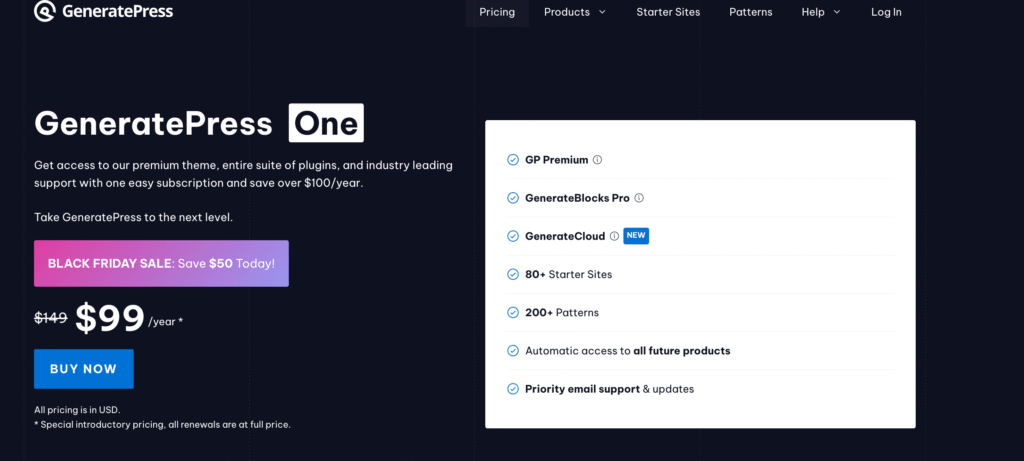Image resolution: width=1024 pixels, height=461 pixels.
Task: Open the Log In link
Action: [x=886, y=12]
